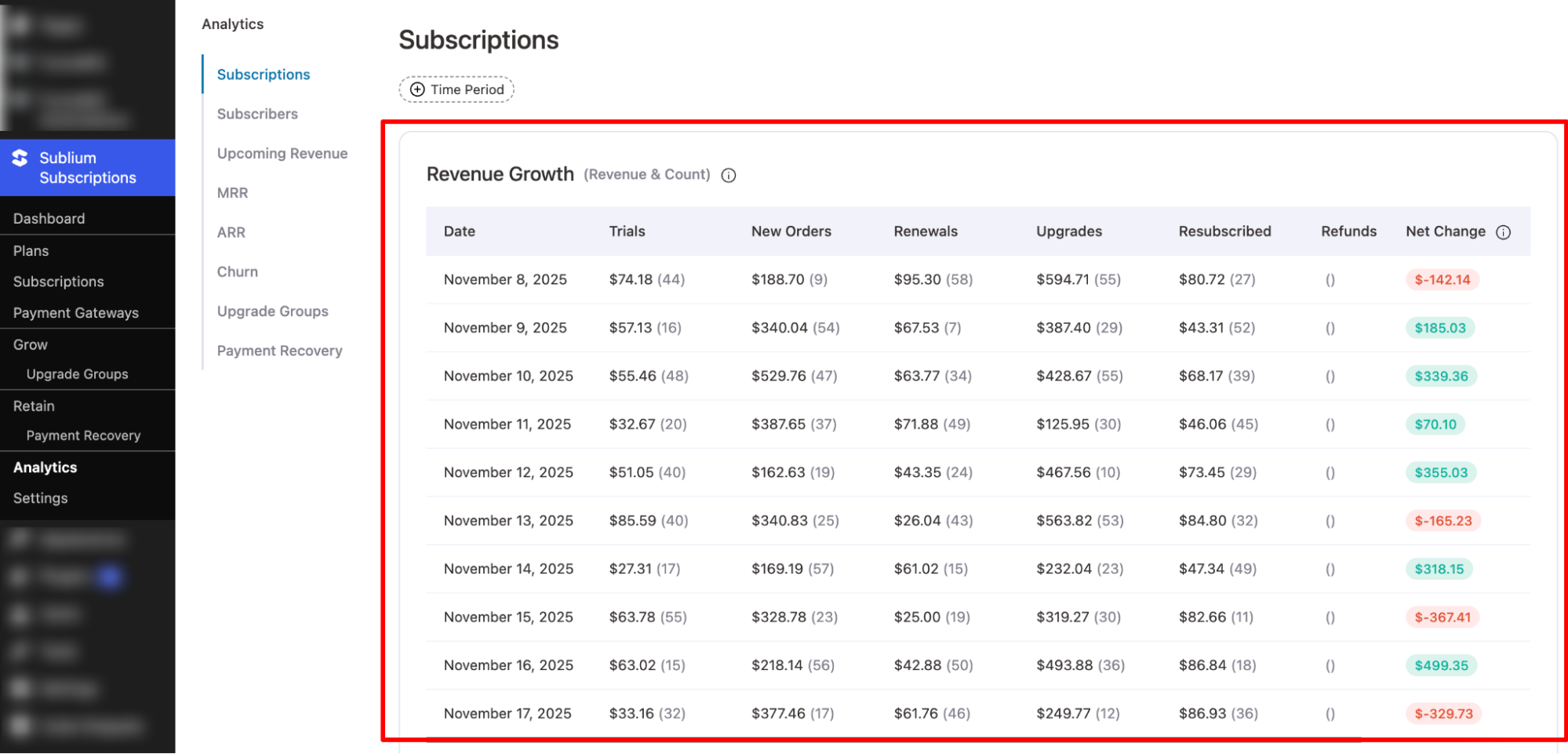The image size is (1568, 754).
Task: Go to Payment Gateways
Action: coord(75,312)
